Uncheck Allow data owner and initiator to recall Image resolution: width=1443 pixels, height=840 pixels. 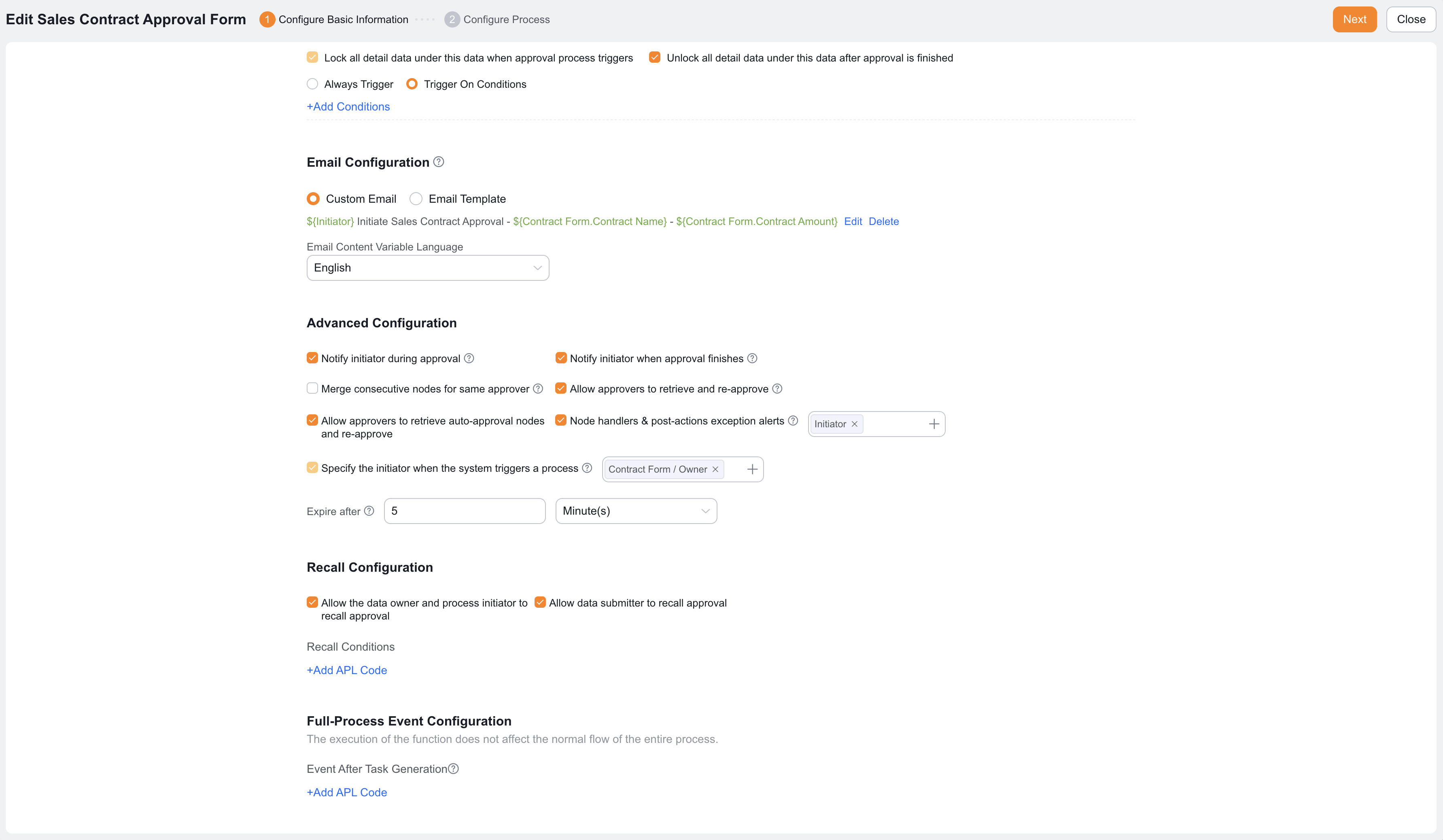click(x=312, y=602)
